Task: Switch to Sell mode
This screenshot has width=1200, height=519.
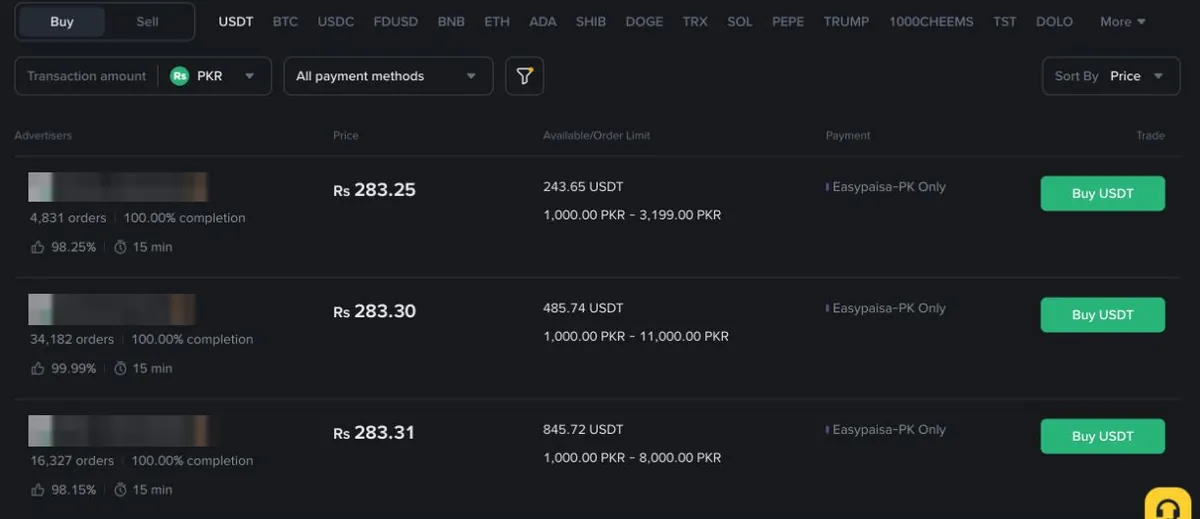Action: [x=148, y=21]
